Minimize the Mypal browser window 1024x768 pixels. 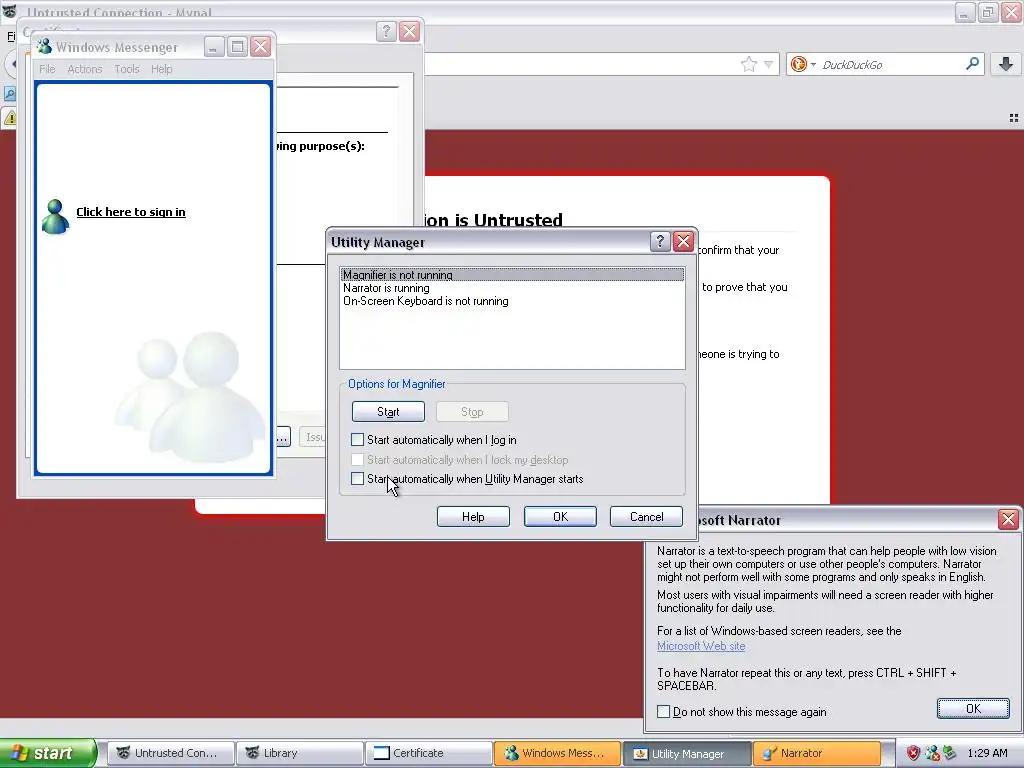coord(964,12)
